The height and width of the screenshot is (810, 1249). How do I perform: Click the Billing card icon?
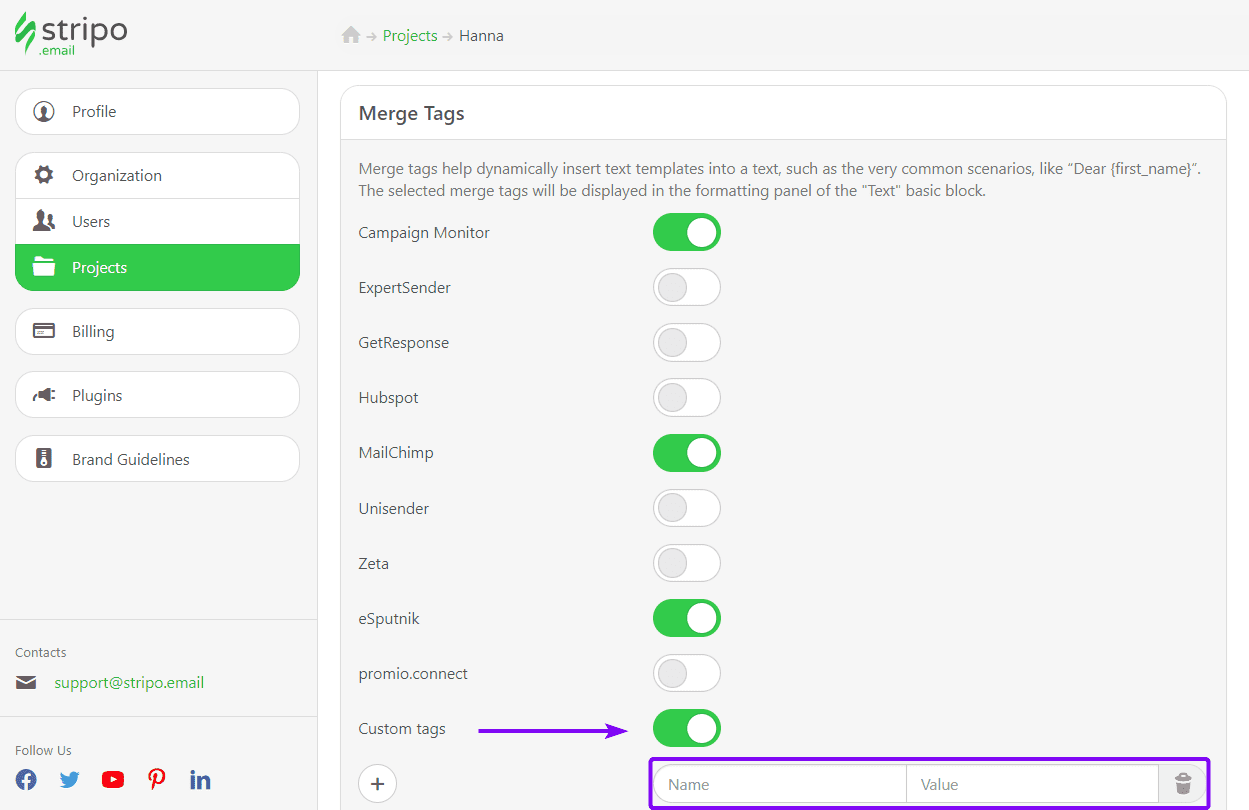point(44,331)
